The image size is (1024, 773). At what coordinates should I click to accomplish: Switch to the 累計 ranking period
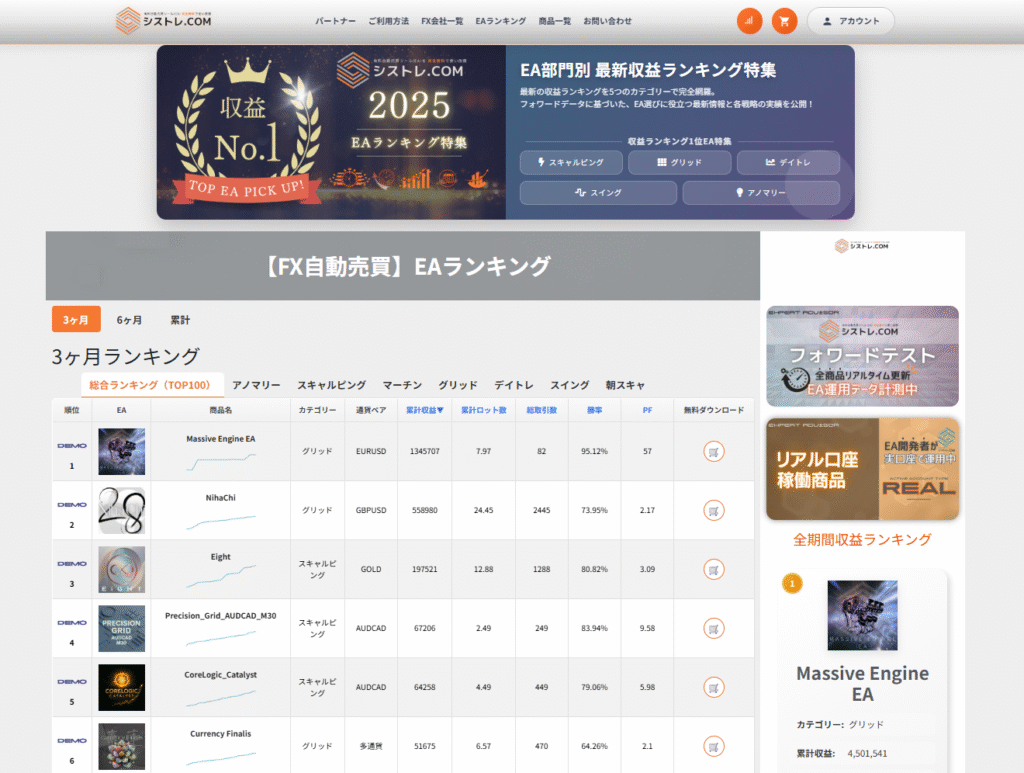[x=180, y=320]
